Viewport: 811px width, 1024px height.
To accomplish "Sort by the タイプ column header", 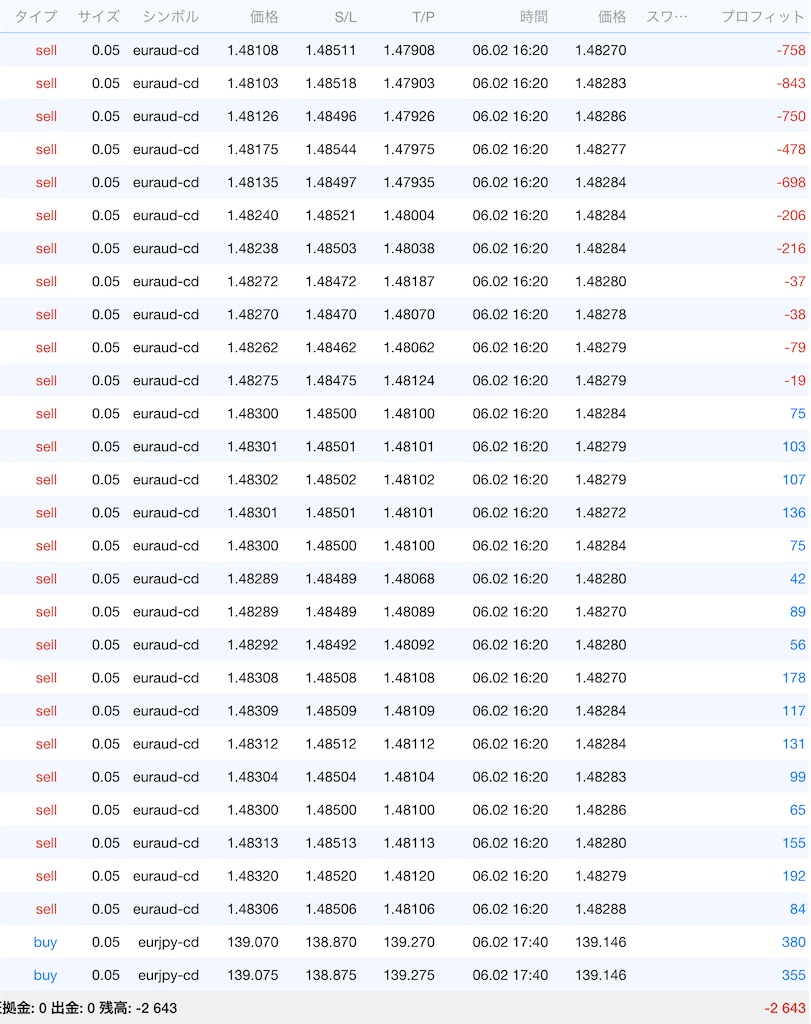I will point(36,17).
